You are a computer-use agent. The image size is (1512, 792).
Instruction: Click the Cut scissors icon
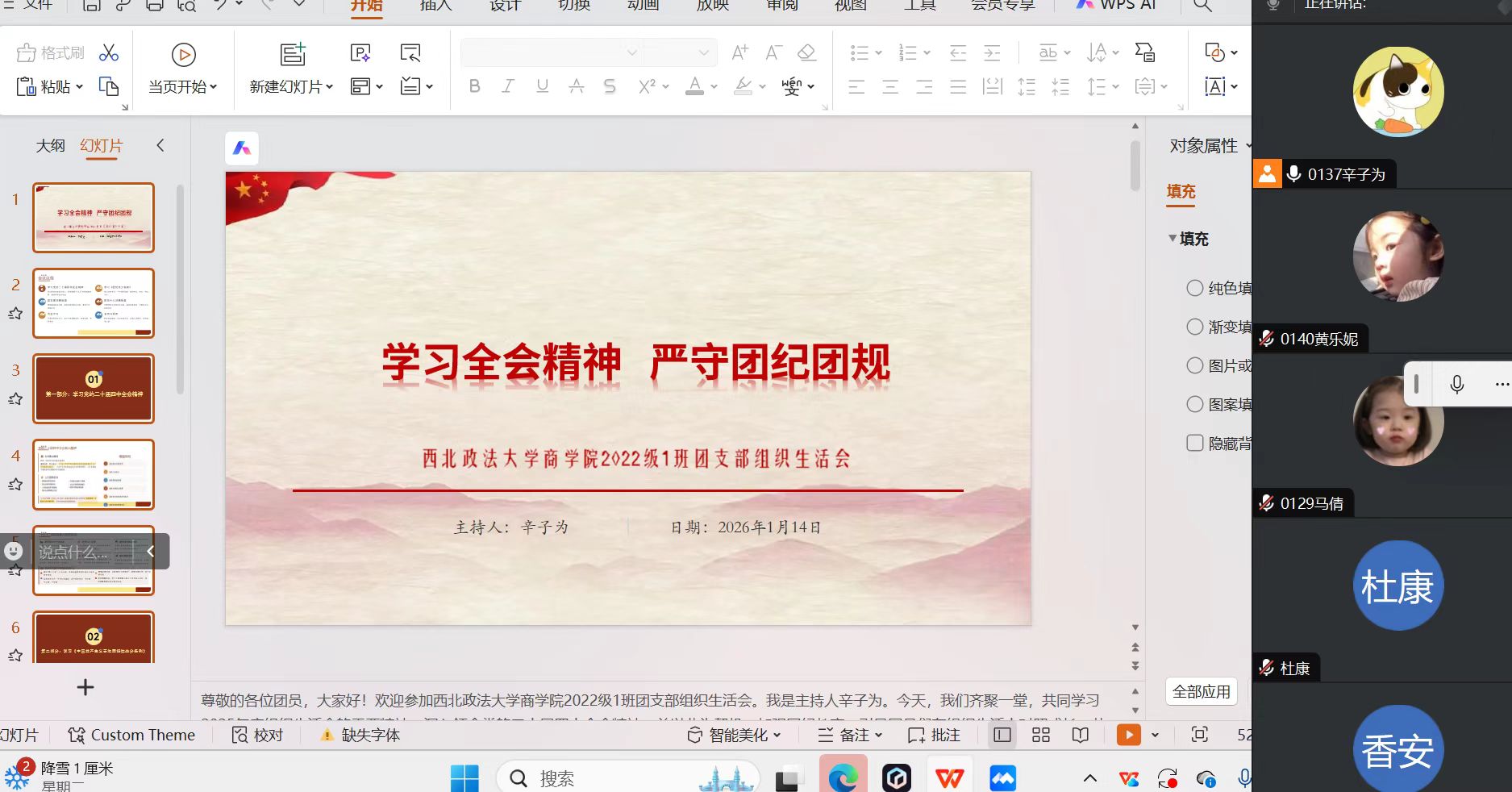(109, 53)
